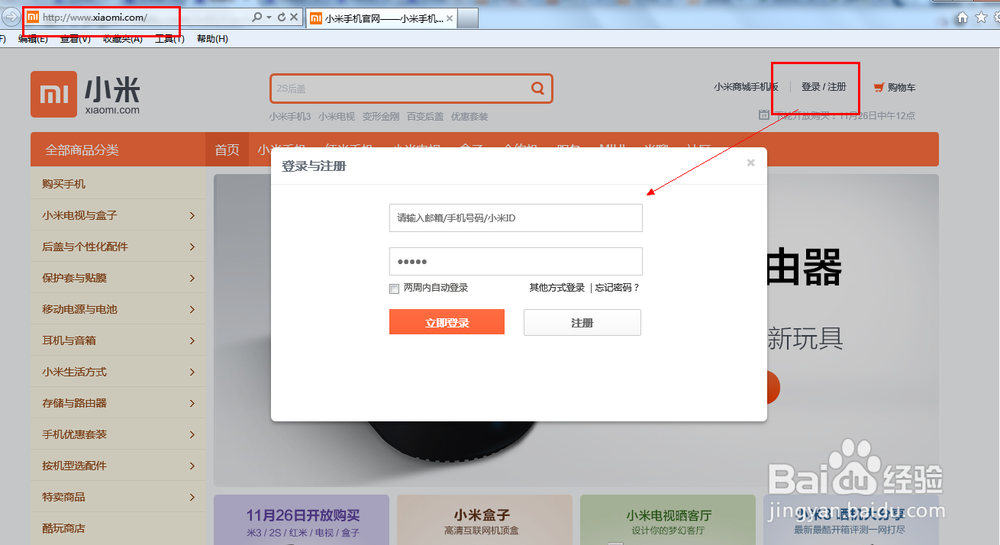Click 优惠套装 hot search link
The image size is (1000, 545).
click(469, 117)
